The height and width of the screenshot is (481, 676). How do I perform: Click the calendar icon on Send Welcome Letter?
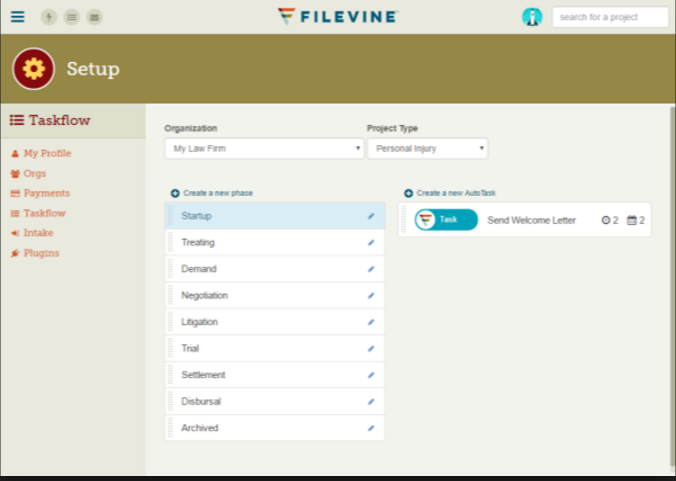point(632,220)
